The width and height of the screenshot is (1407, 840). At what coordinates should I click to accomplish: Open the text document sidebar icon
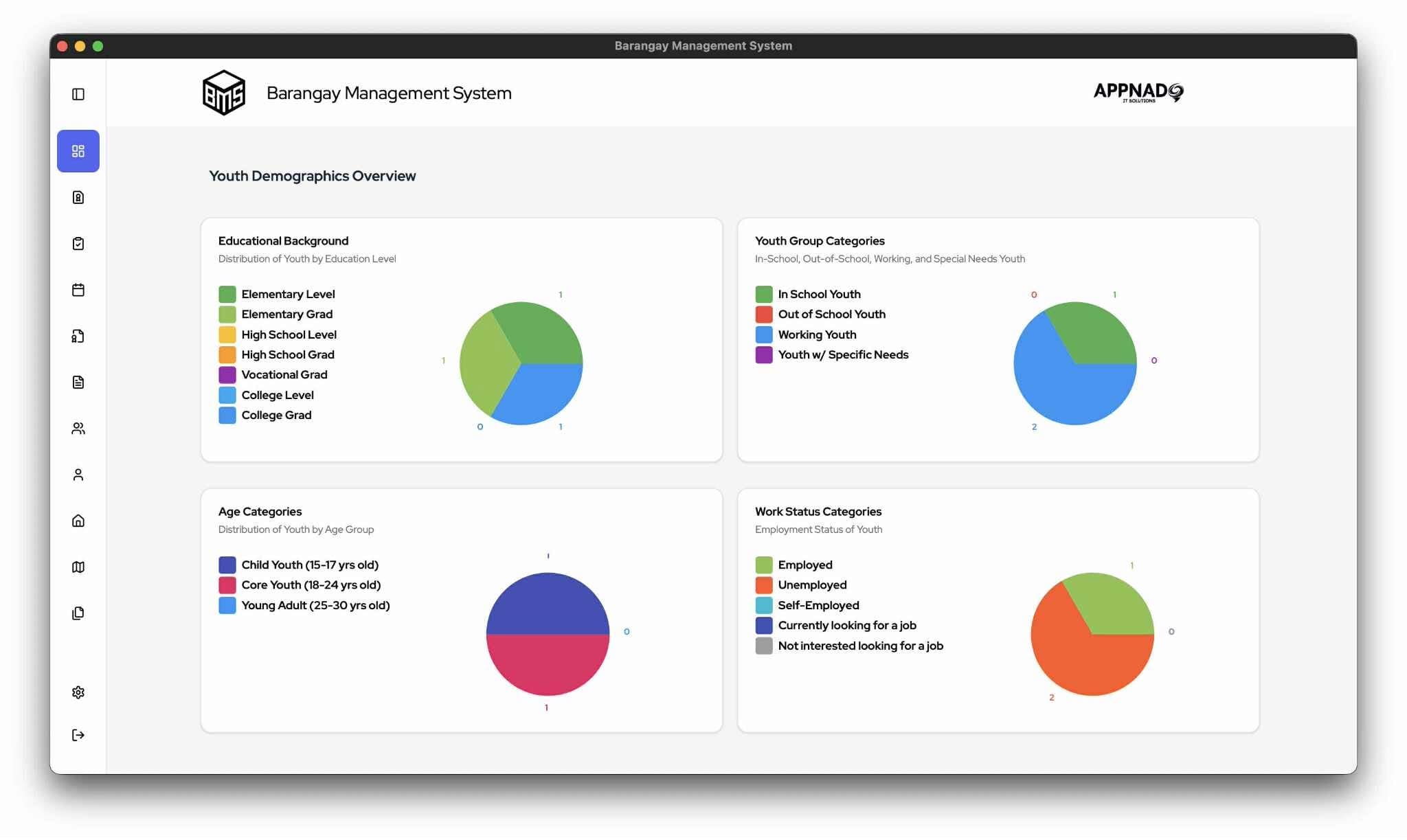(x=78, y=383)
